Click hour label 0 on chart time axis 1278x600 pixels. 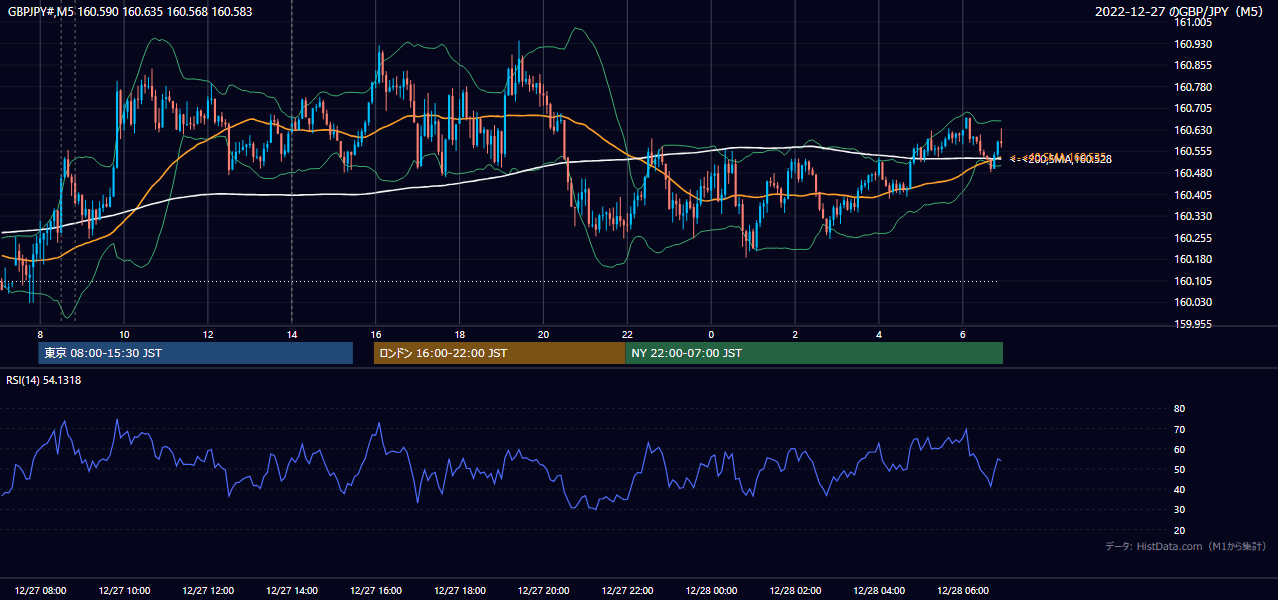711,334
